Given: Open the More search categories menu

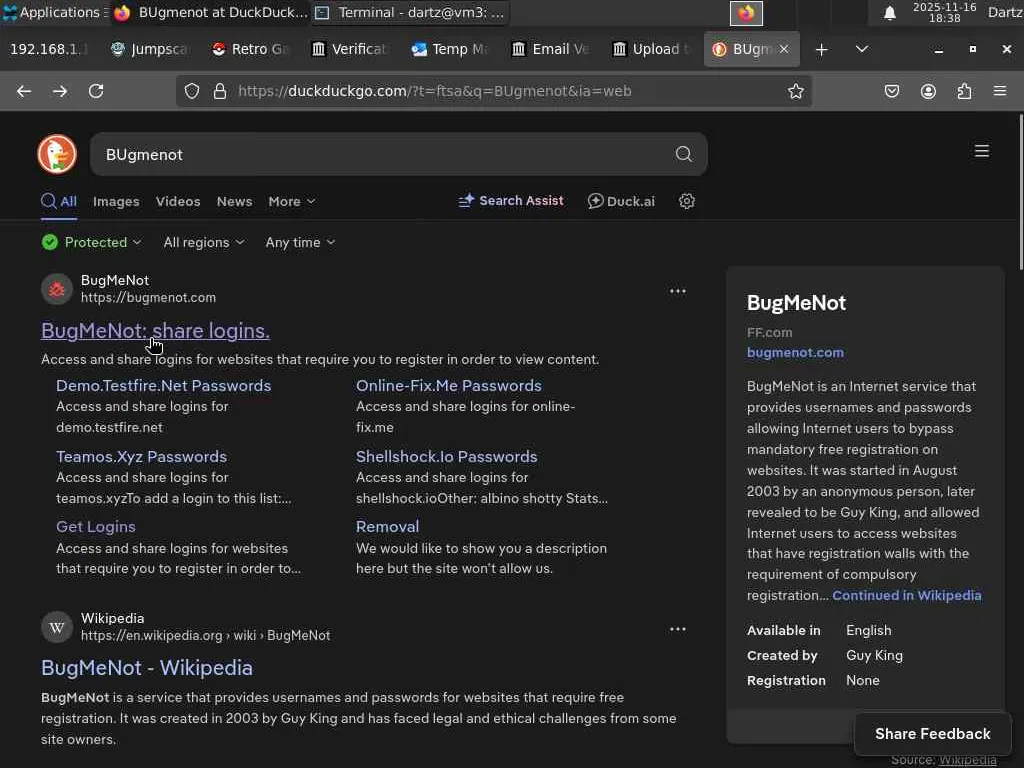Looking at the screenshot, I should point(291,201).
